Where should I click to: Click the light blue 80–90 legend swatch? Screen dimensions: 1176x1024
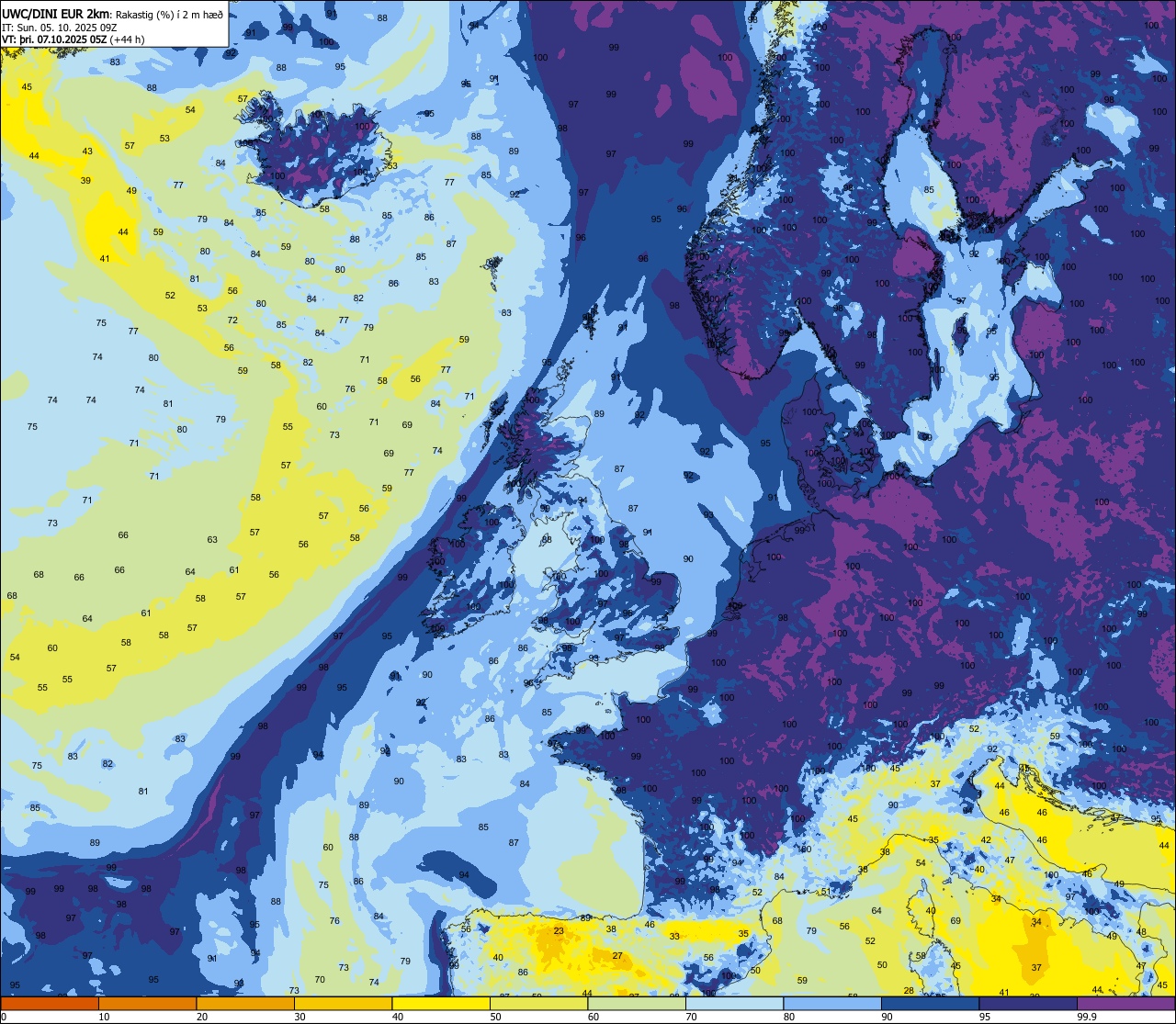point(832,1003)
